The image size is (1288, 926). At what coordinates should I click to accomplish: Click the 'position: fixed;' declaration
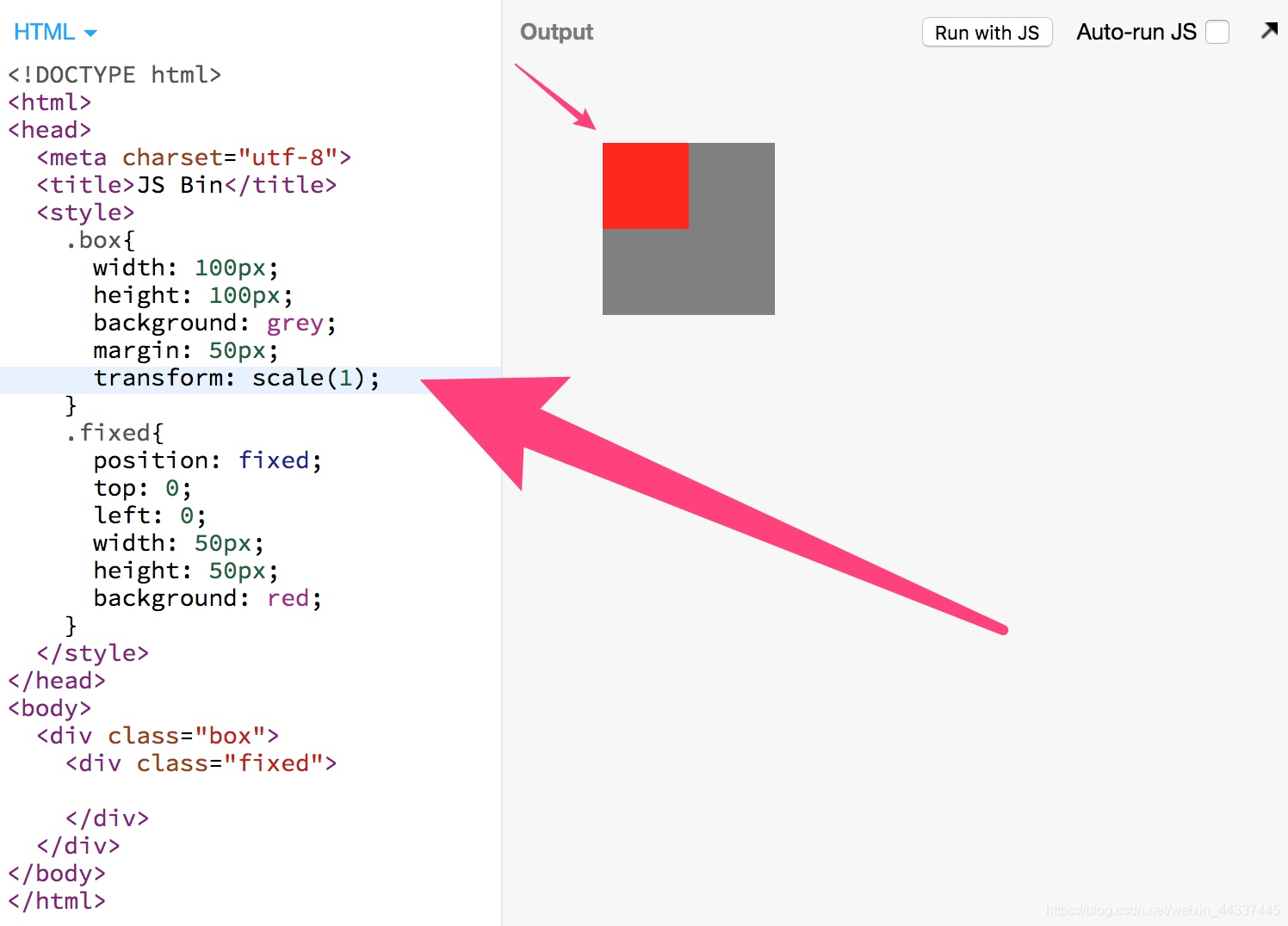tap(207, 460)
